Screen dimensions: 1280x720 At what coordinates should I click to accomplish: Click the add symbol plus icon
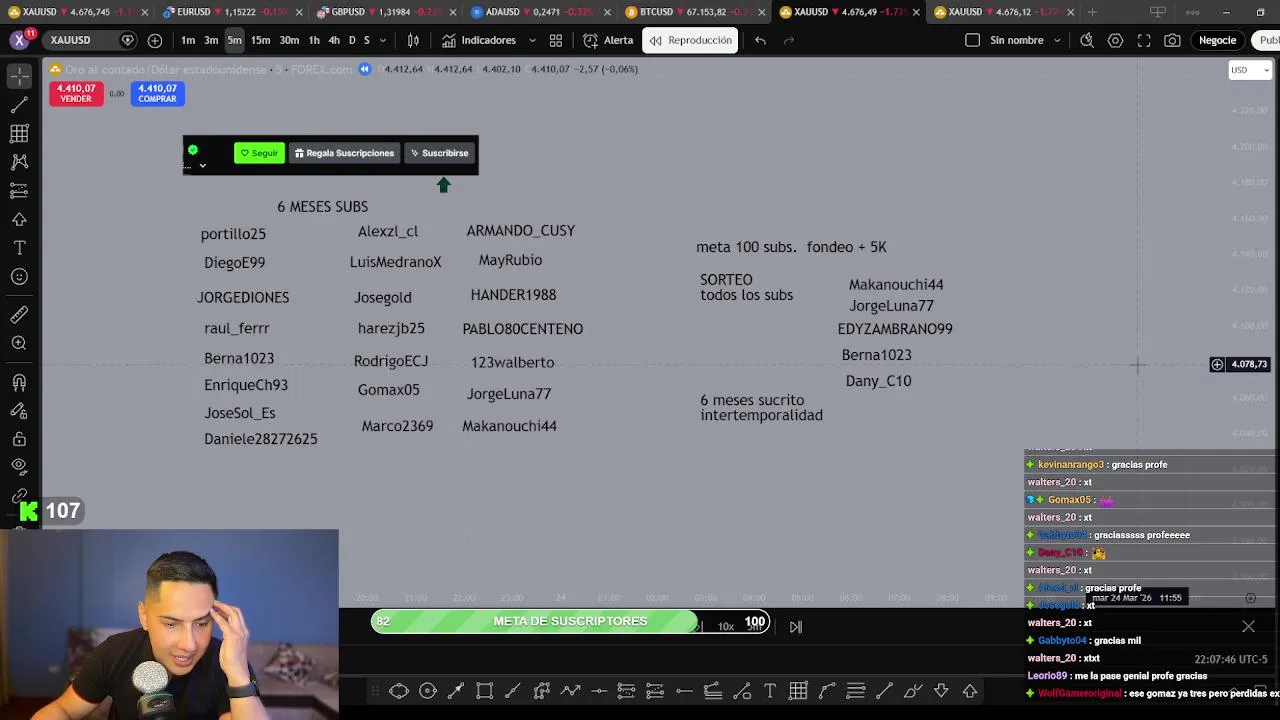[x=155, y=40]
